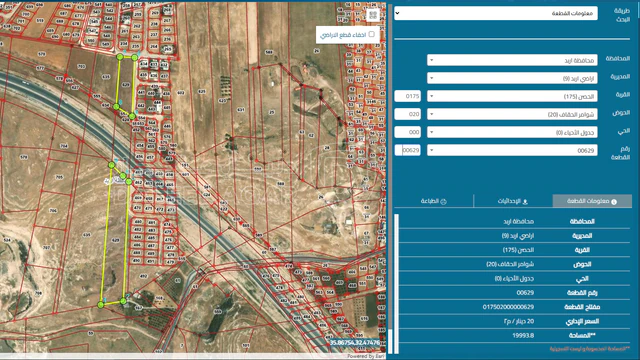
Task: Click the orange area footnote text
Action: point(589,349)
